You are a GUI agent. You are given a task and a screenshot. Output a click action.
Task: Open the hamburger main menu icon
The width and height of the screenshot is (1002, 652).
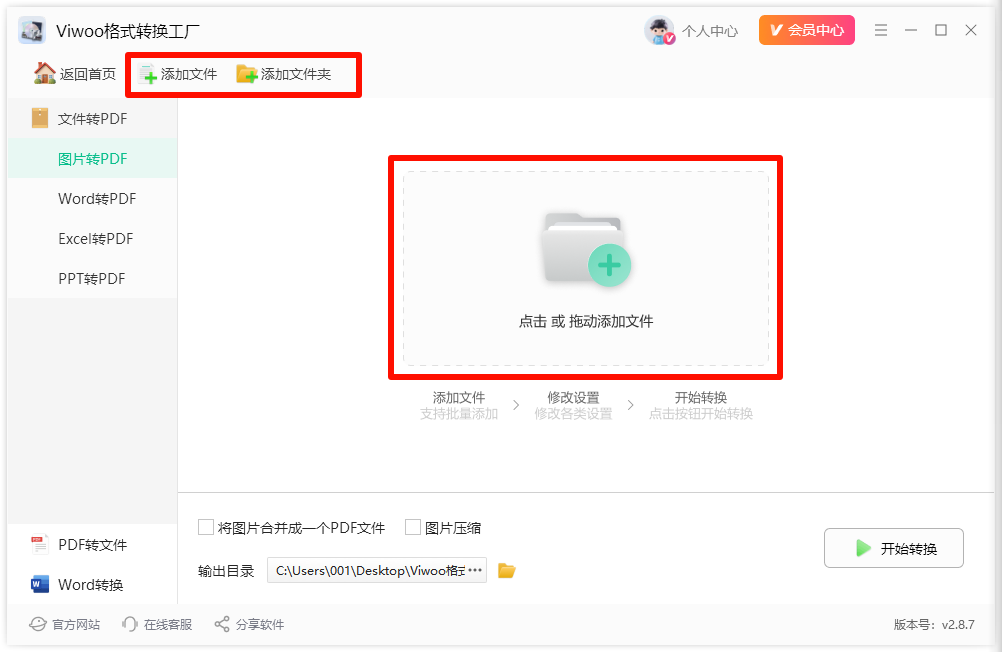pyautogui.click(x=881, y=30)
